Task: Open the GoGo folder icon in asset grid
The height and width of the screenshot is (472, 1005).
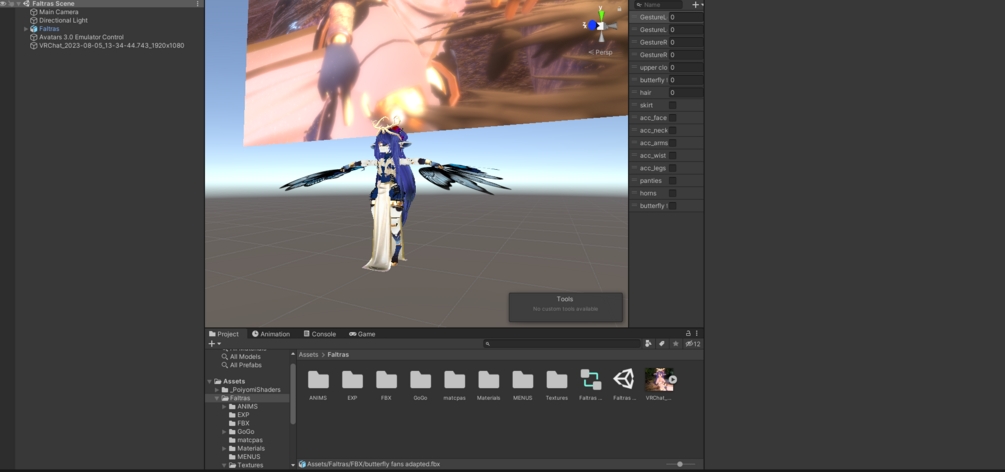Action: (x=420, y=380)
